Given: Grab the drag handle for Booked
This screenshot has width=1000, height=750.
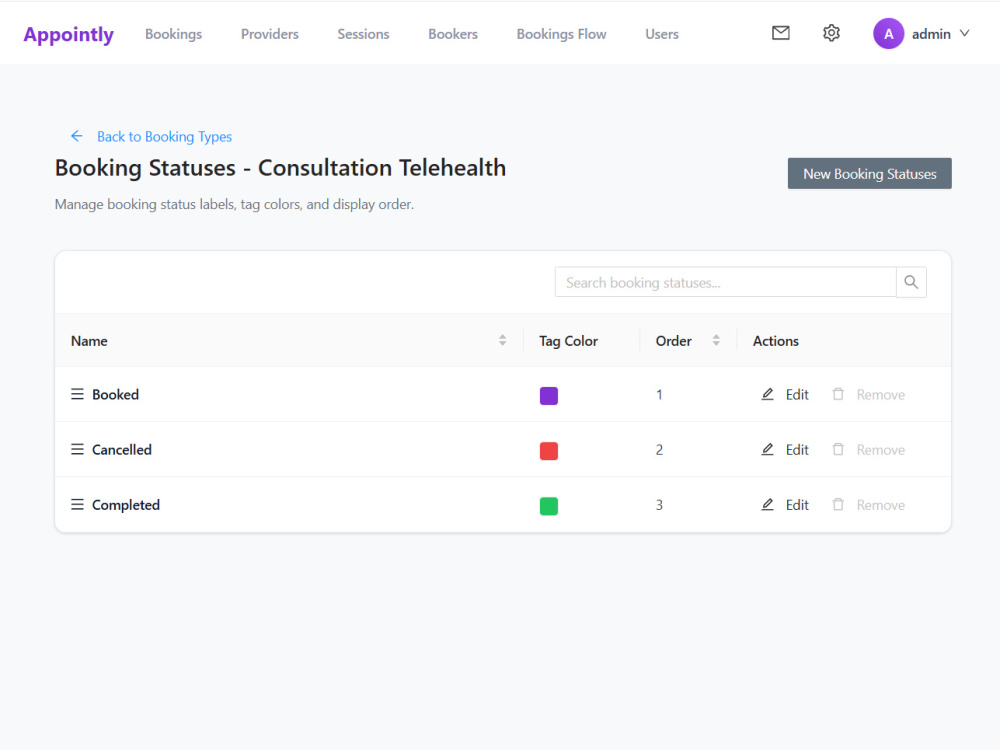Looking at the screenshot, I should coord(77,394).
